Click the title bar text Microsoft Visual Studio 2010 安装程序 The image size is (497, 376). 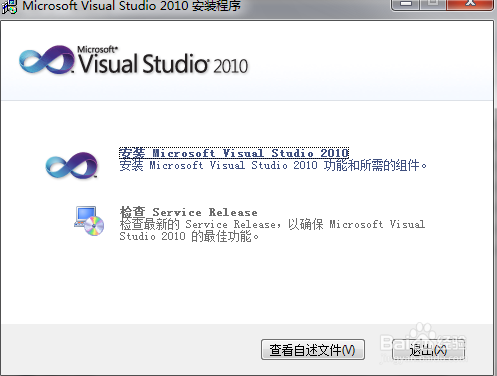pyautogui.click(x=131, y=6)
